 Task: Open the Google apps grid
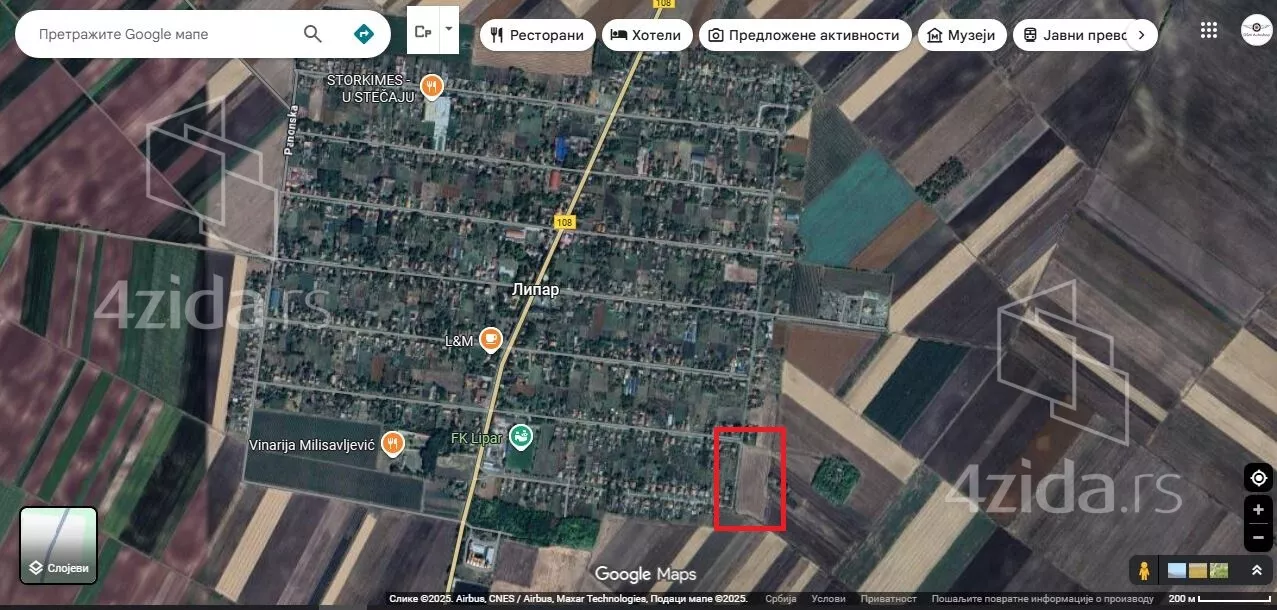1208,30
